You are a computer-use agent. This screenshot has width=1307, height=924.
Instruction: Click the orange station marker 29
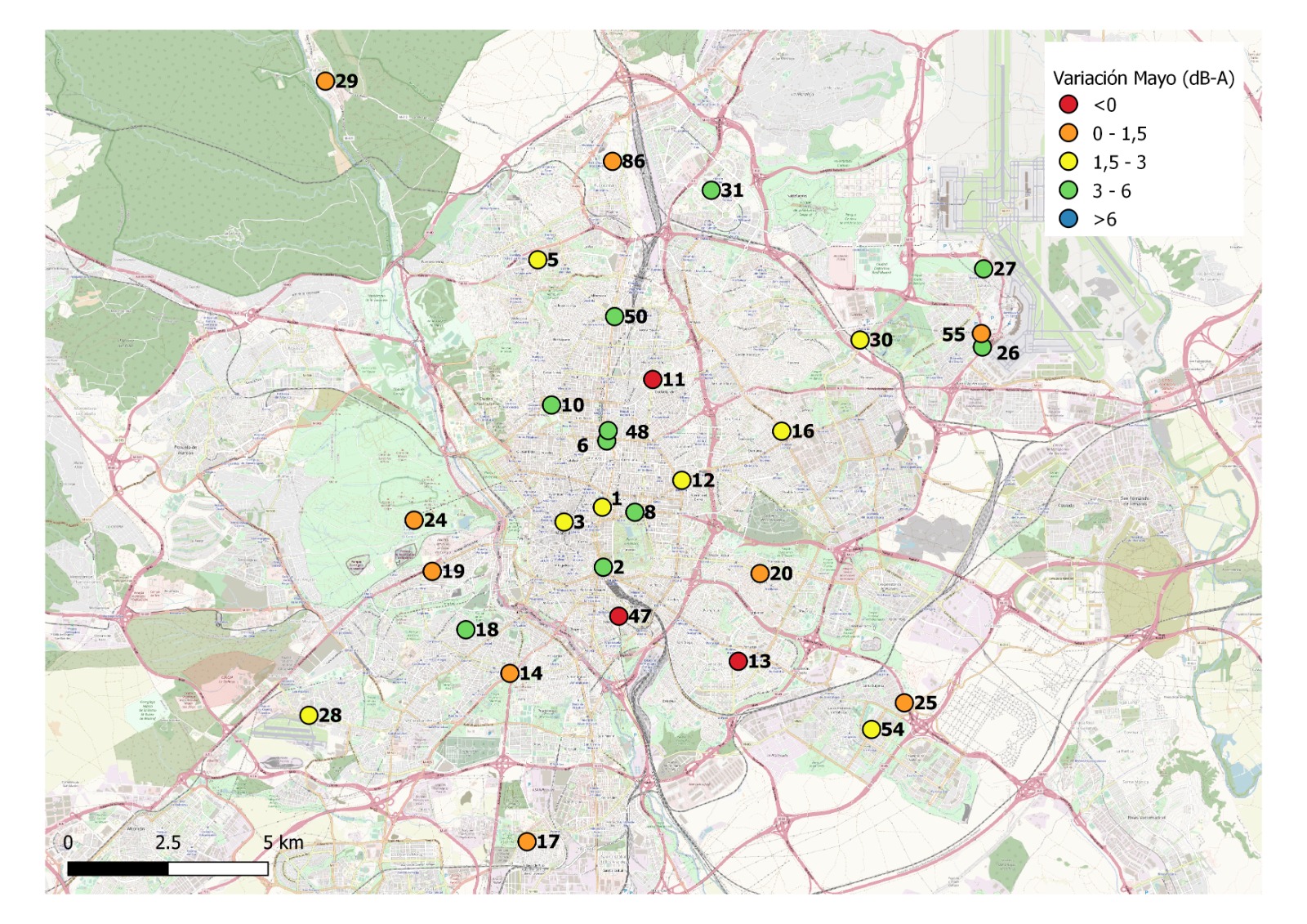click(x=325, y=81)
